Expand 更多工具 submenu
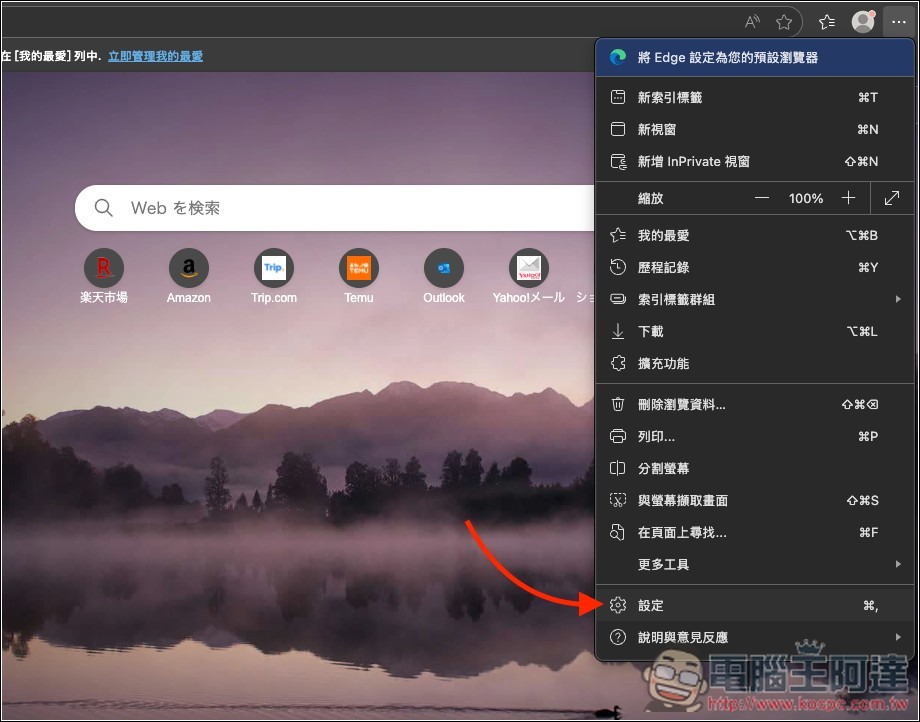This screenshot has width=920, height=722. [x=755, y=564]
